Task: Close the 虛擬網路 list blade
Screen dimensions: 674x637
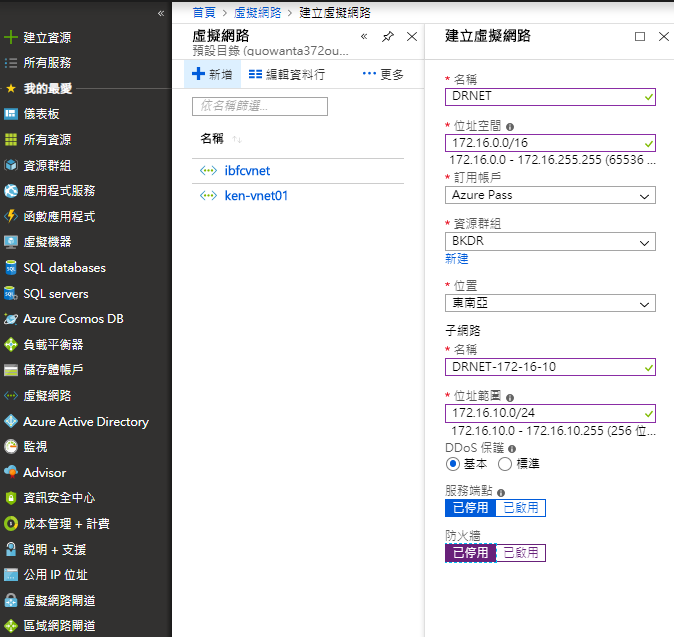Action: [x=412, y=37]
